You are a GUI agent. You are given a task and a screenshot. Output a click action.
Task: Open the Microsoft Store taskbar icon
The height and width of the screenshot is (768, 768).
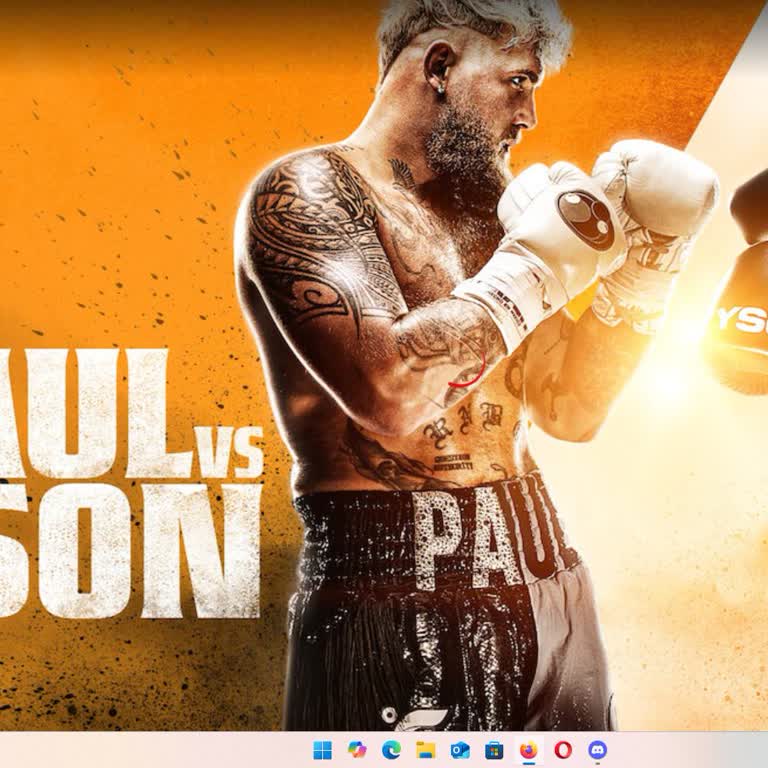(494, 750)
